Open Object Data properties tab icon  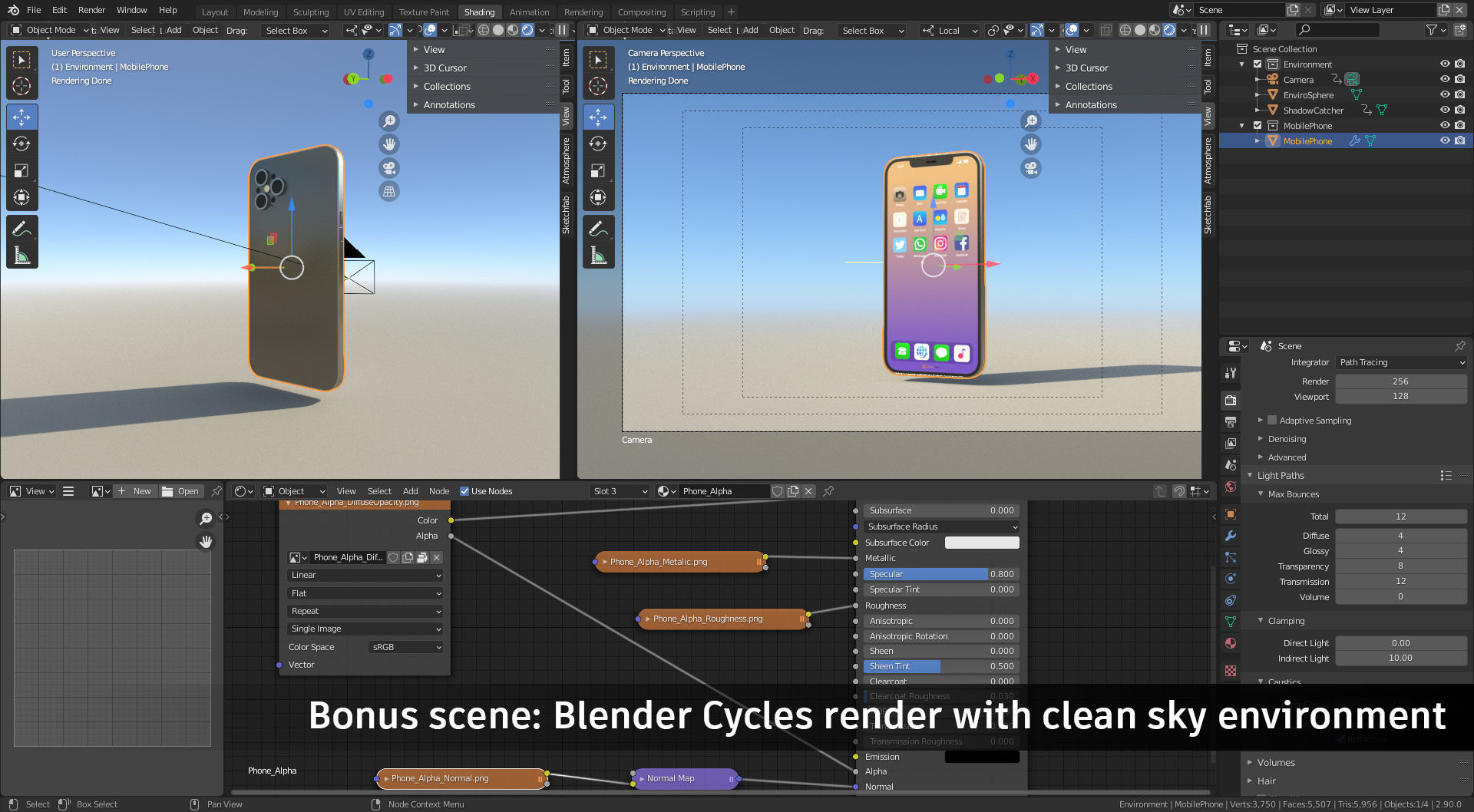pyautogui.click(x=1231, y=622)
